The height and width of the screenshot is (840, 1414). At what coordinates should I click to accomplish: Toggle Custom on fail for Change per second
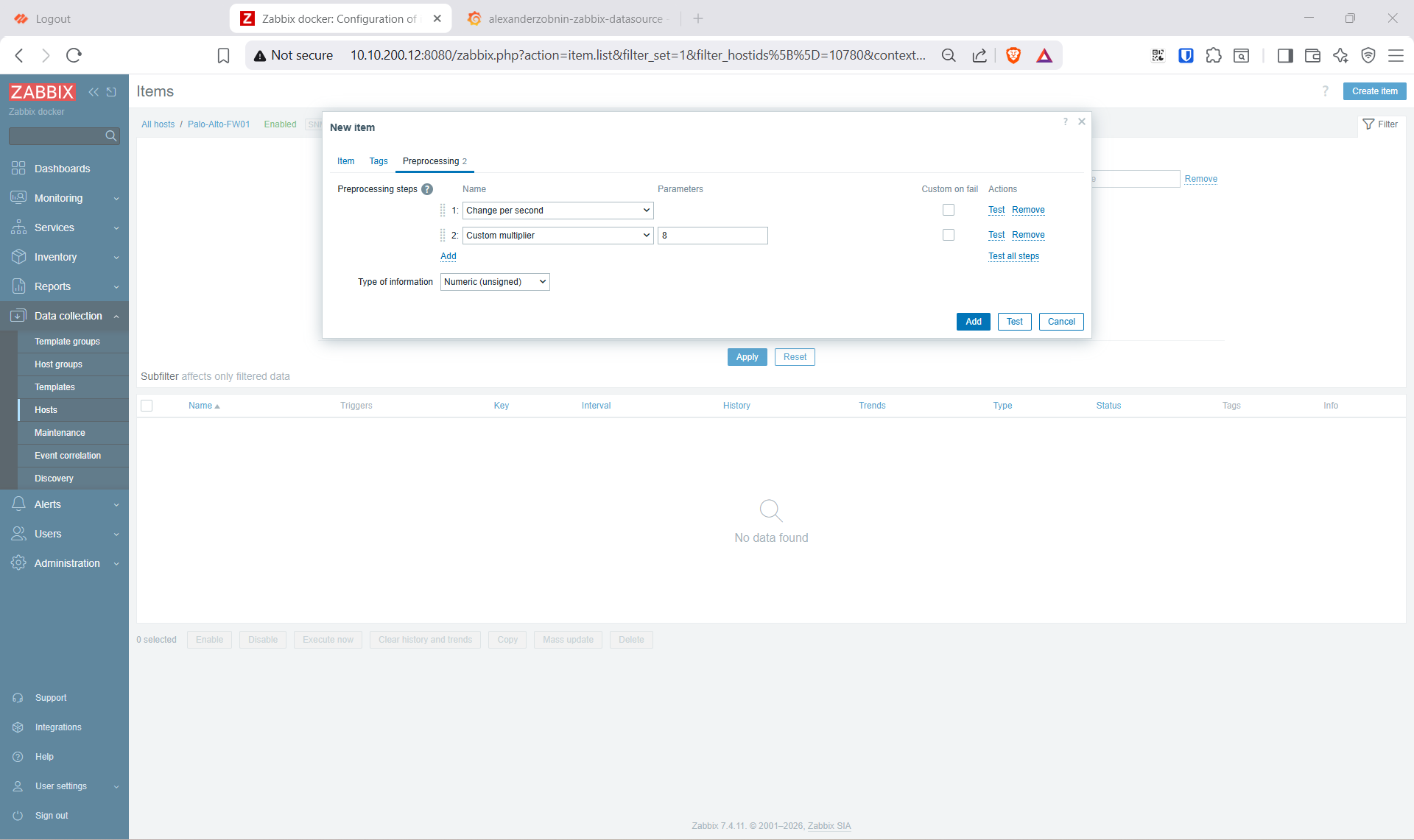tap(949, 211)
